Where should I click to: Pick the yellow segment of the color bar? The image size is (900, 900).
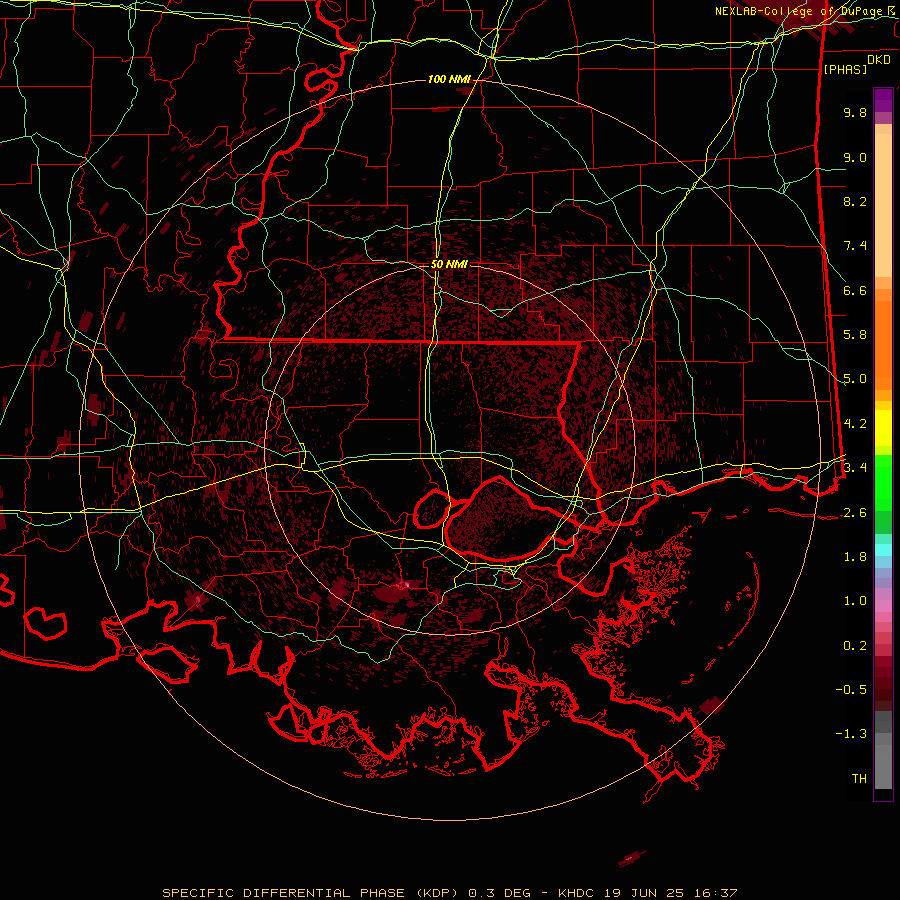coord(883,428)
